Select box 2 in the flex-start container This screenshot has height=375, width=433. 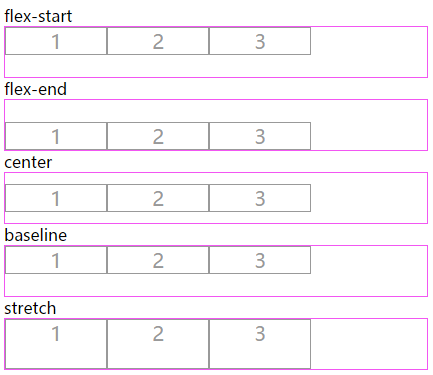tap(158, 41)
